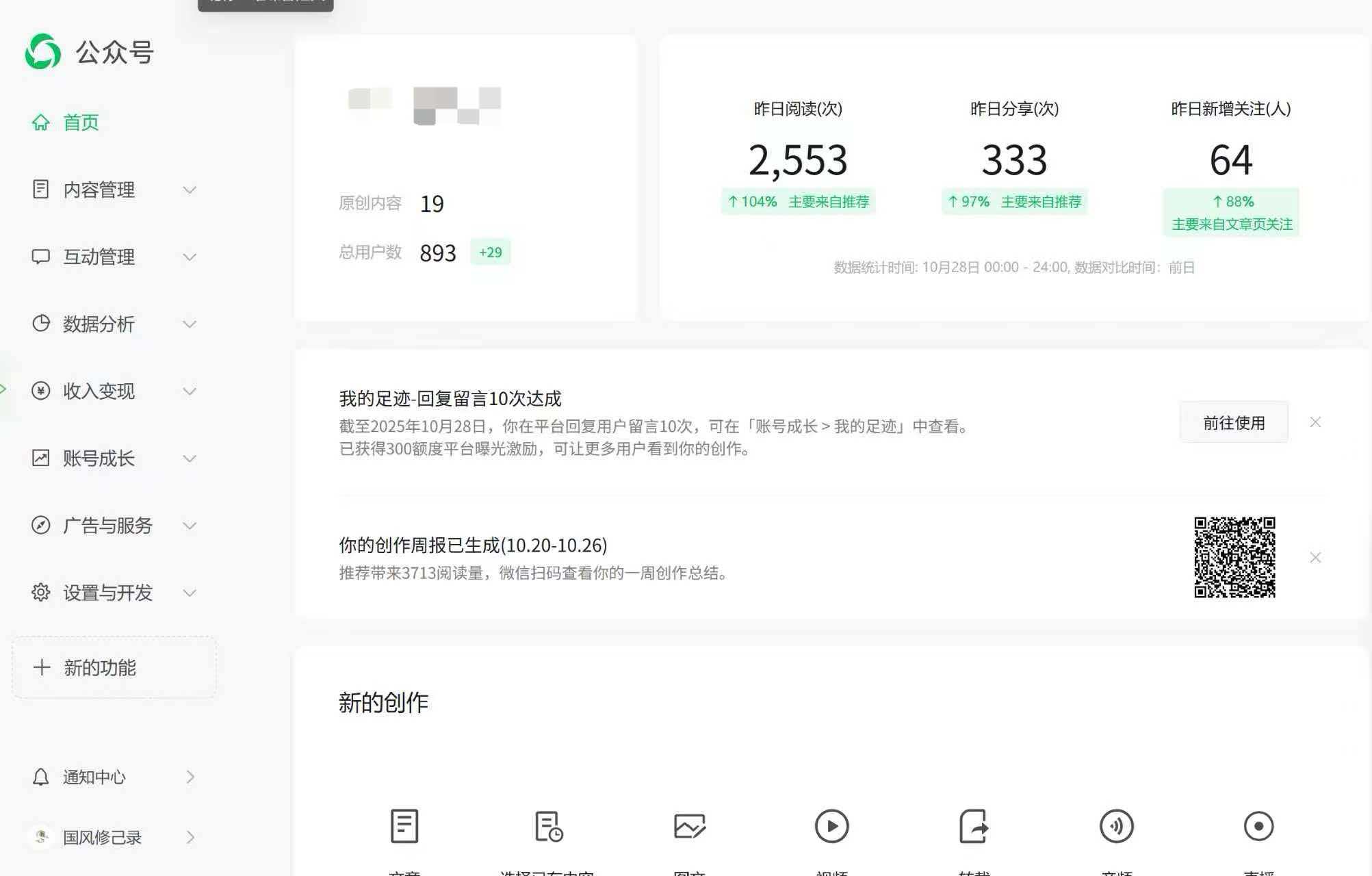The width and height of the screenshot is (1372, 876).
Task: Open the 收入变现 menu item
Action: click(x=99, y=391)
